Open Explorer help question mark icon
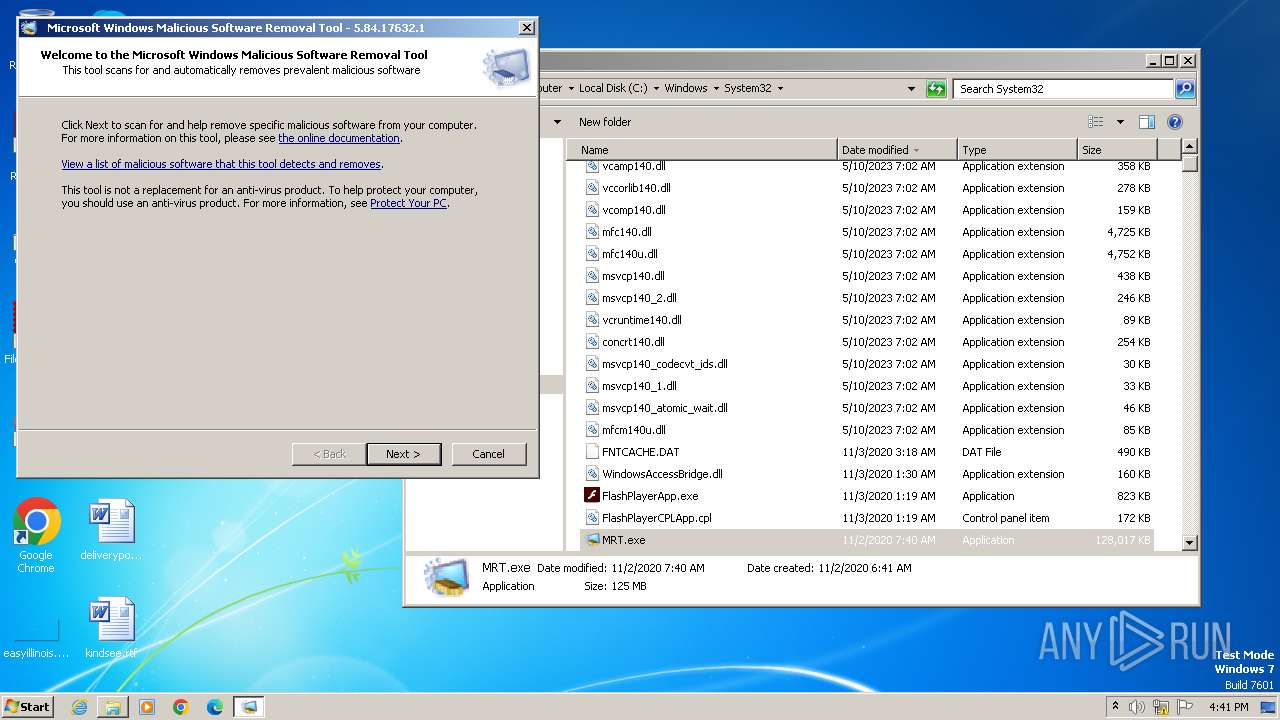This screenshot has height=720, width=1280. [x=1175, y=122]
